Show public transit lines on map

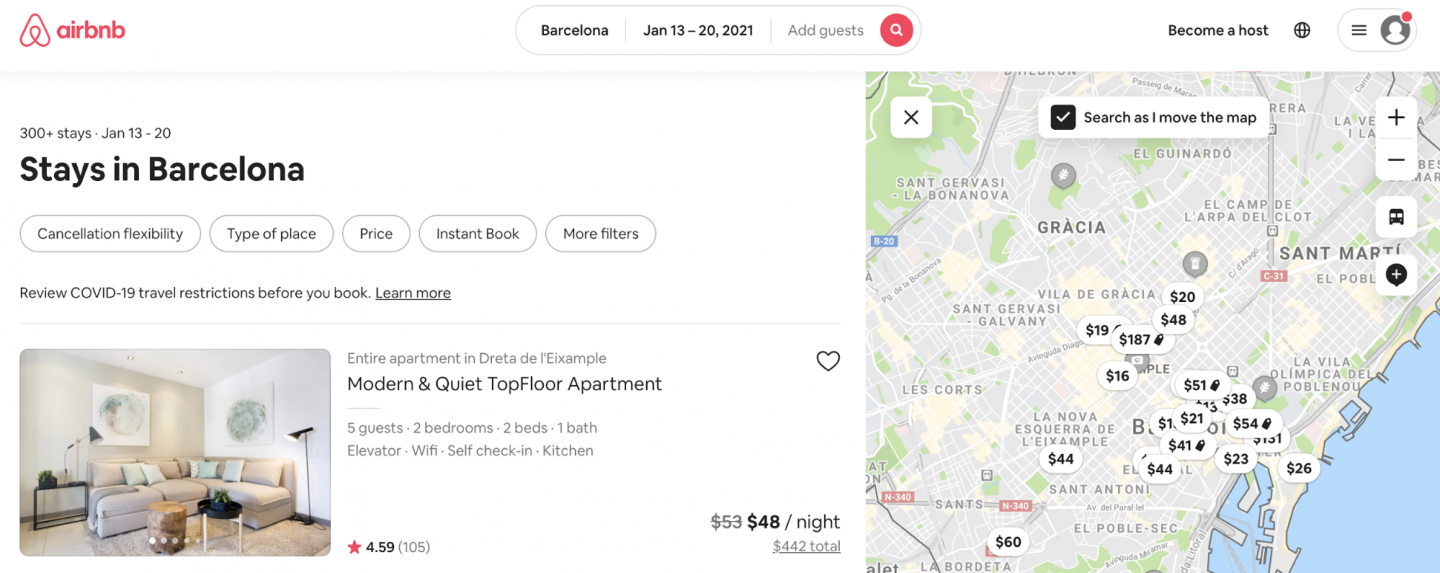coord(1396,217)
